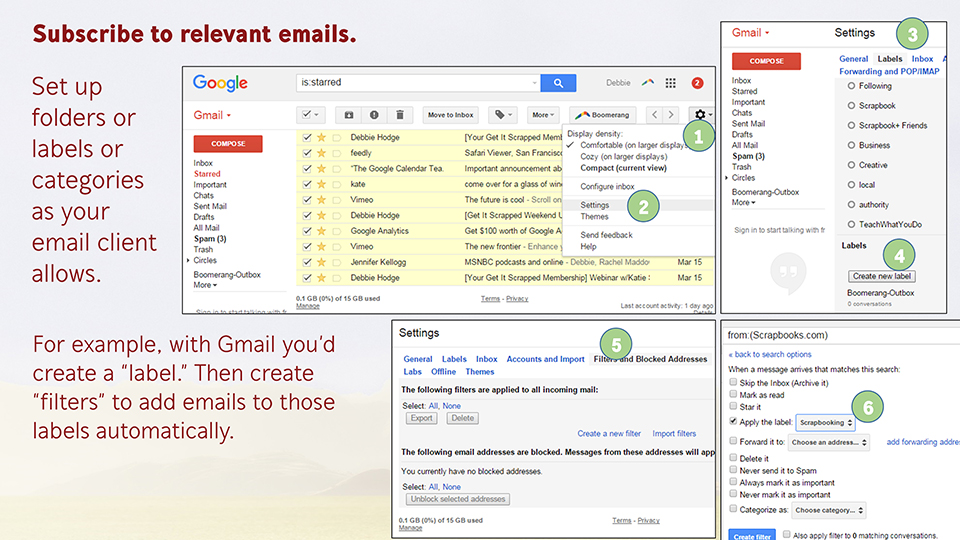This screenshot has height=540, width=960.
Task: Archive selected mail with the toolbar archive icon
Action: click(348, 114)
